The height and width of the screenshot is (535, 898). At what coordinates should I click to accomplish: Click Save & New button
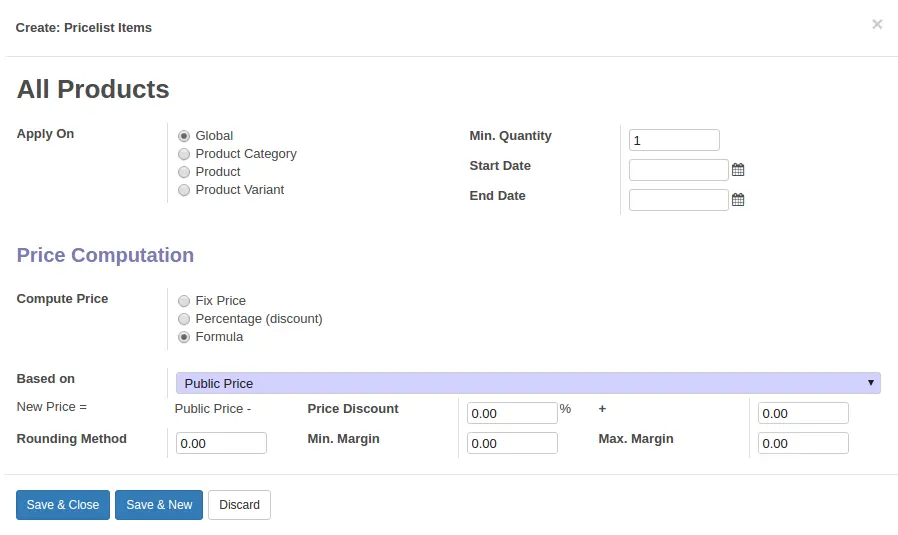[x=159, y=505]
